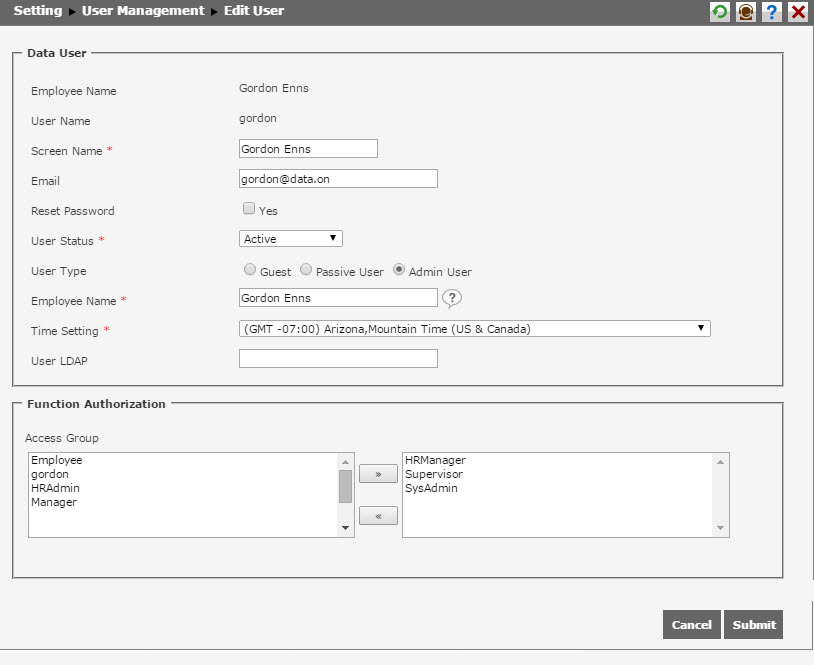Viewport: 814px width, 665px height.
Task: Click the move-right arrows to assign access group
Action: point(377,473)
